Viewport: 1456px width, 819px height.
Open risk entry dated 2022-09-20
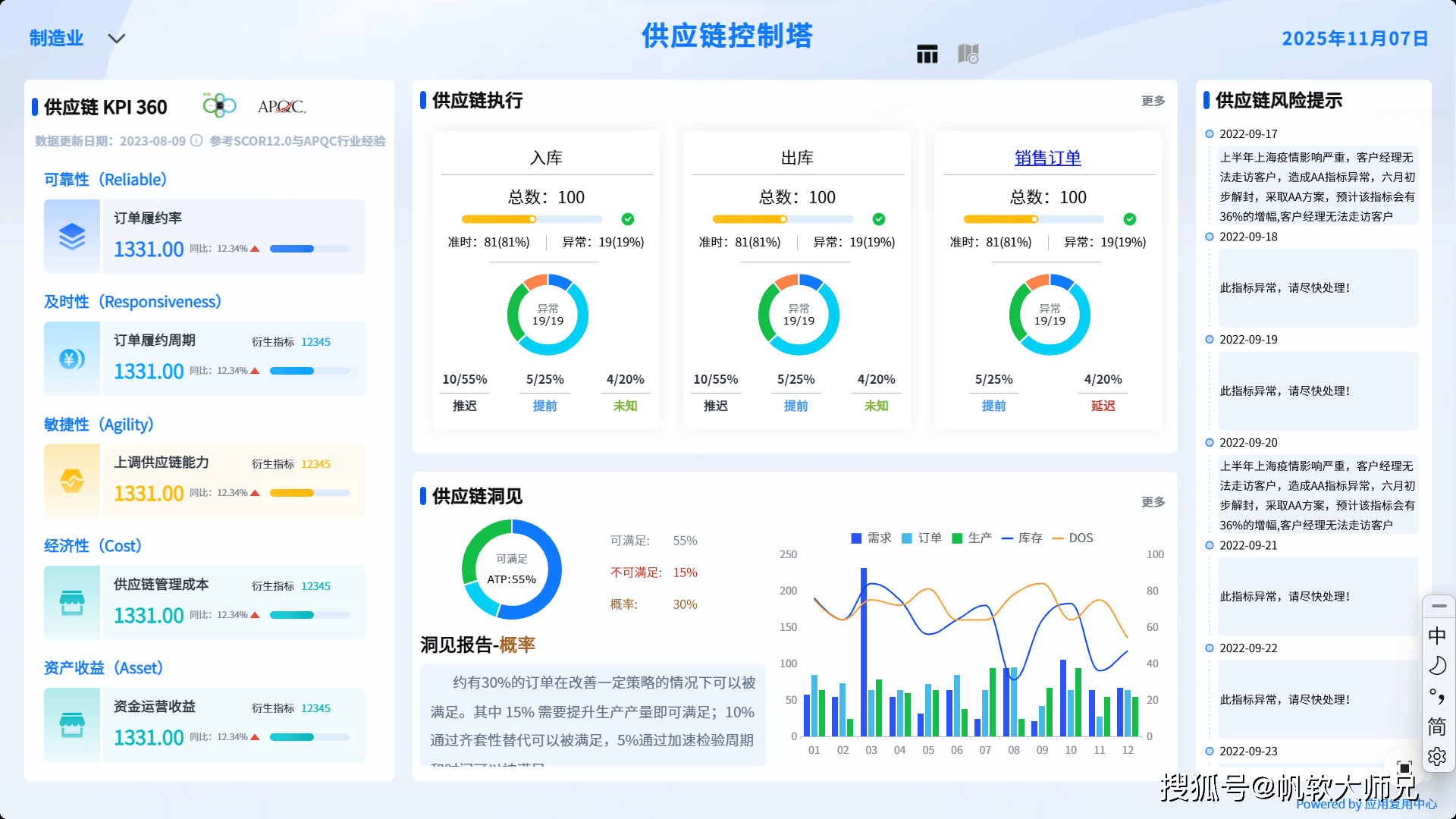point(1318,495)
